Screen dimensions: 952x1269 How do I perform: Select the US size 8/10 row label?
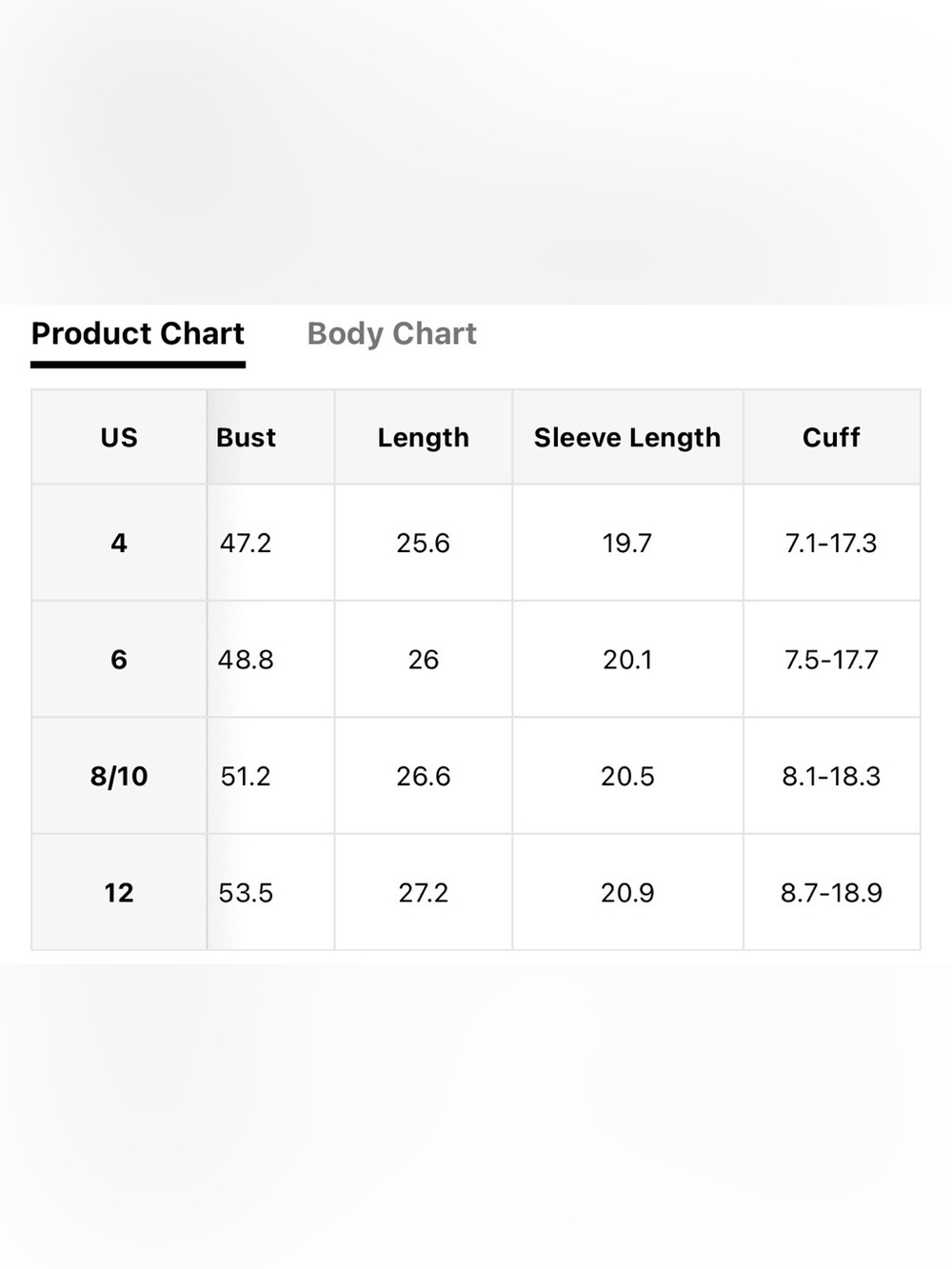(119, 776)
